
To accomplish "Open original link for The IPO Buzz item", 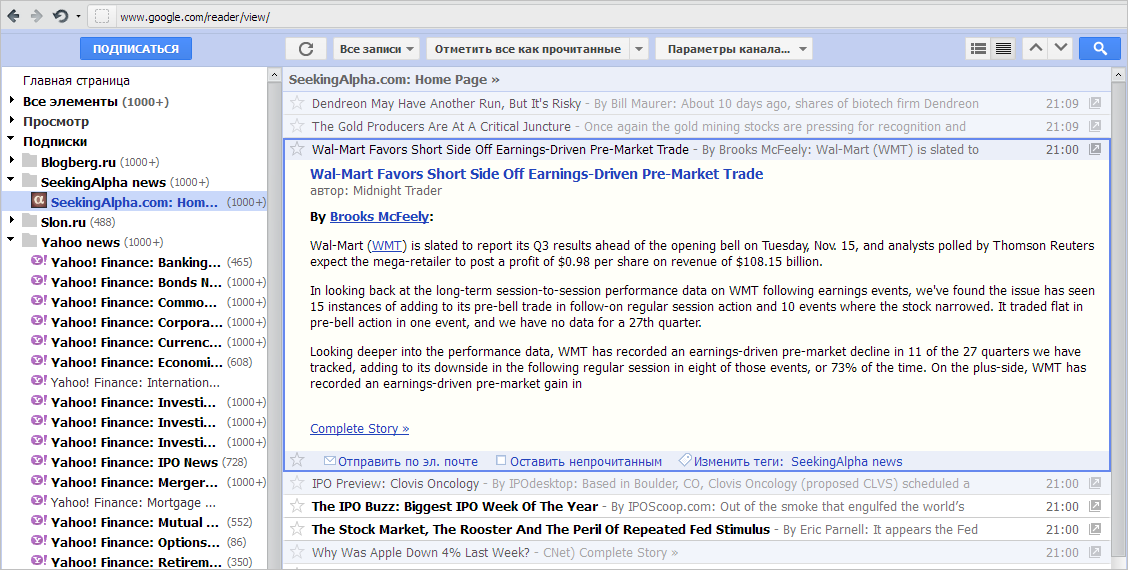I will (1095, 506).
